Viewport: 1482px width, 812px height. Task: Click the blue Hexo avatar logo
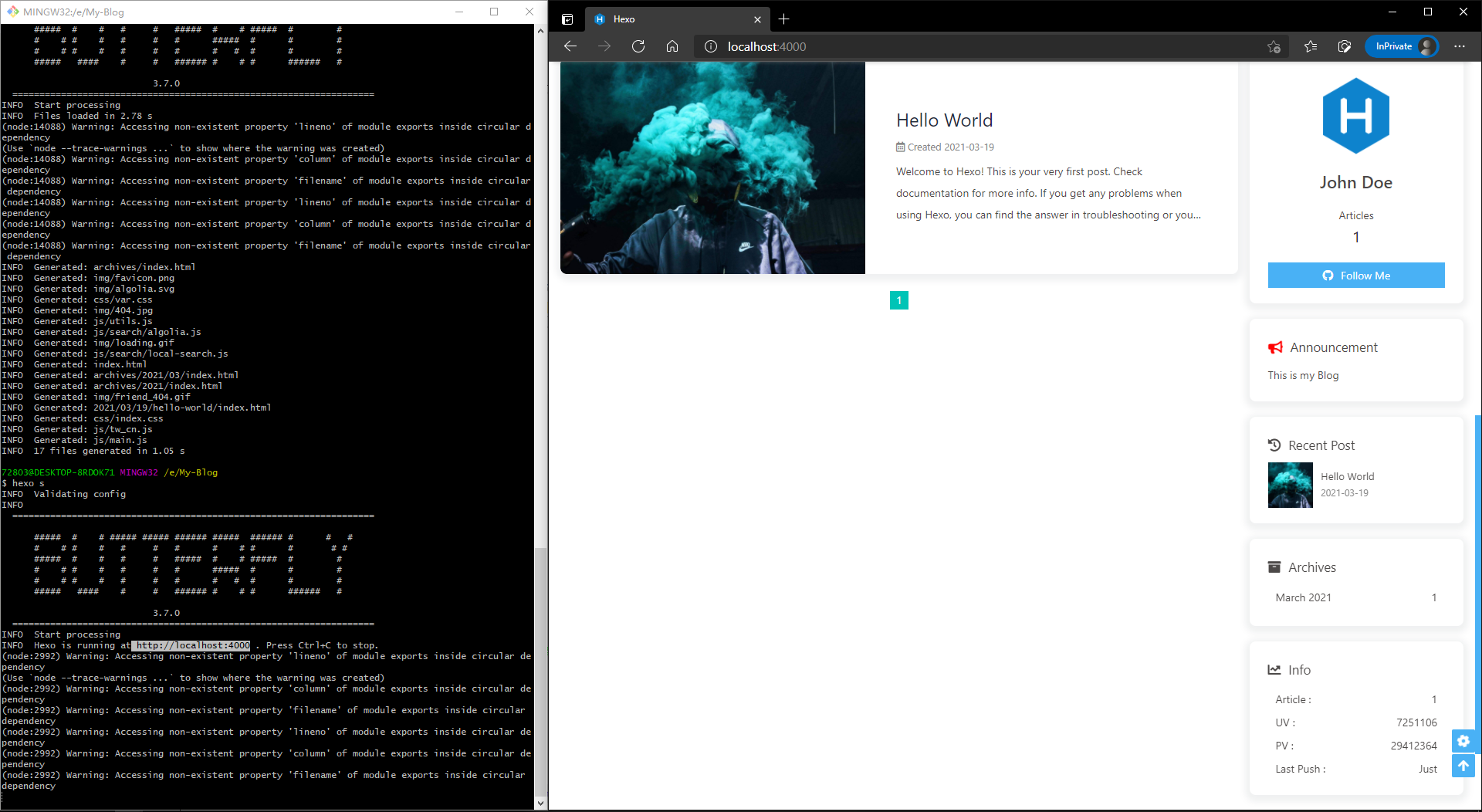[x=1355, y=116]
